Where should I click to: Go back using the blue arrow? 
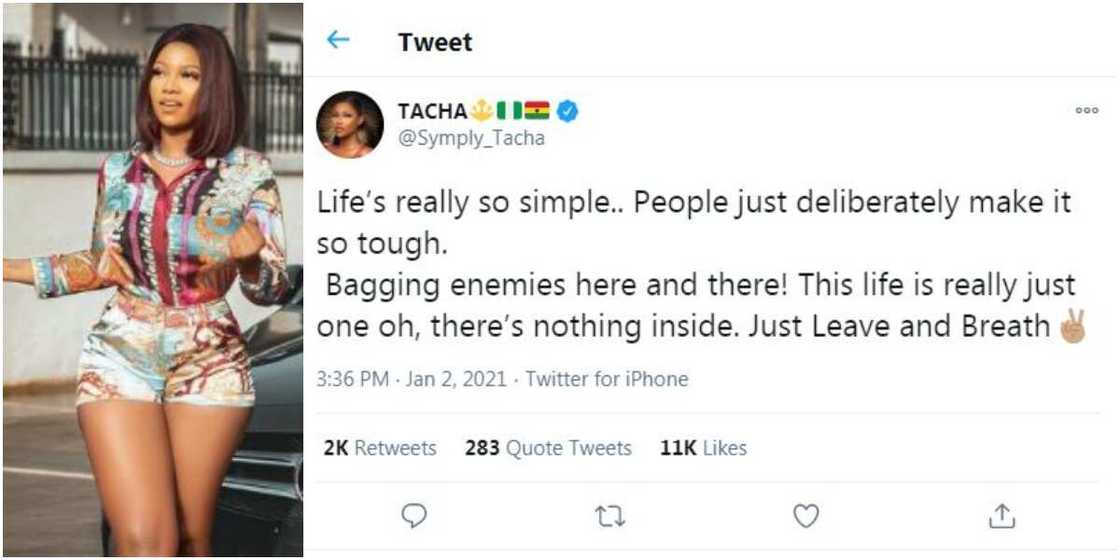tap(338, 40)
